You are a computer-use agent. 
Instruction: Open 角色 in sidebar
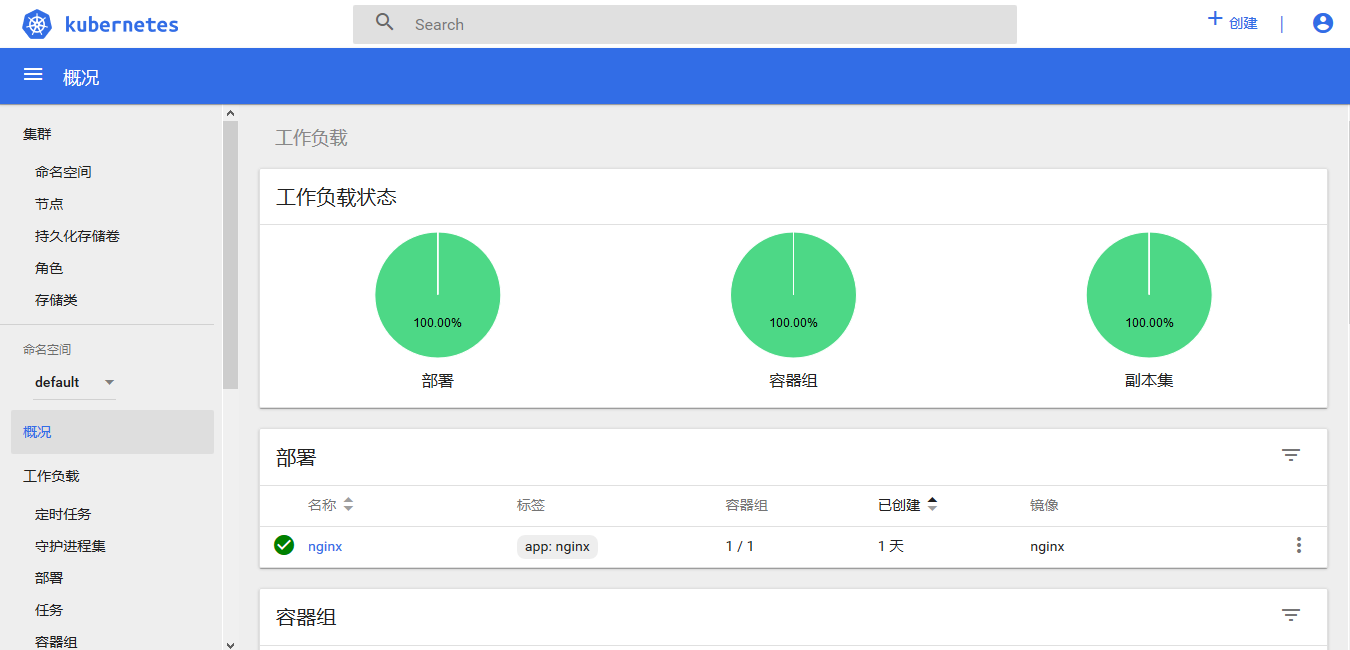[49, 268]
